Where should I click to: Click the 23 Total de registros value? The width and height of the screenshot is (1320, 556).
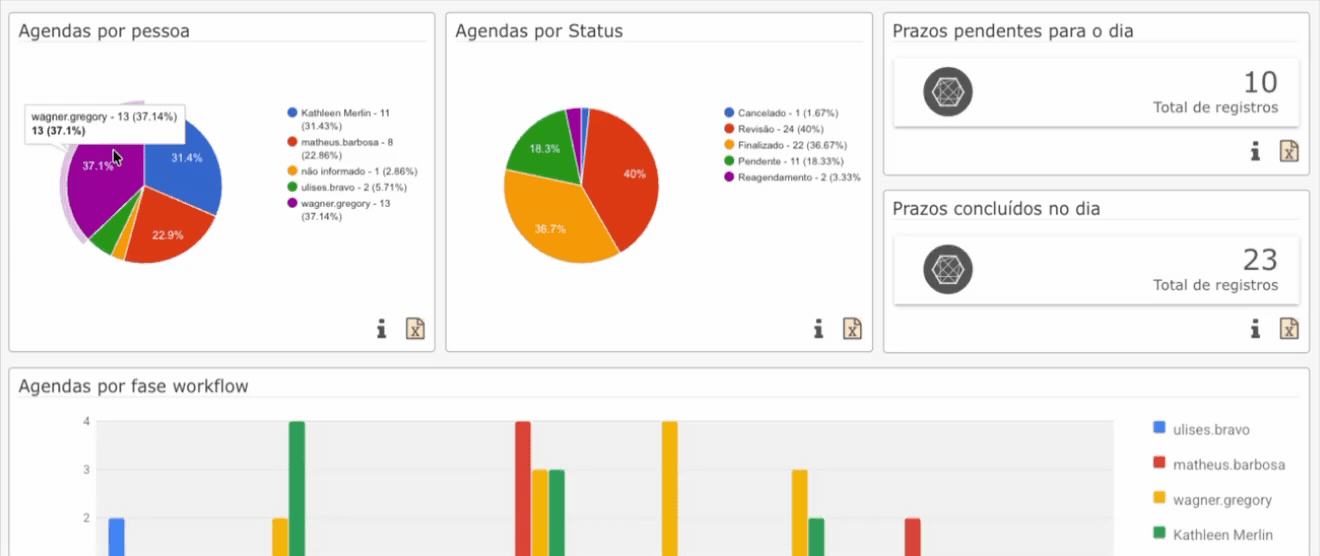point(1259,259)
